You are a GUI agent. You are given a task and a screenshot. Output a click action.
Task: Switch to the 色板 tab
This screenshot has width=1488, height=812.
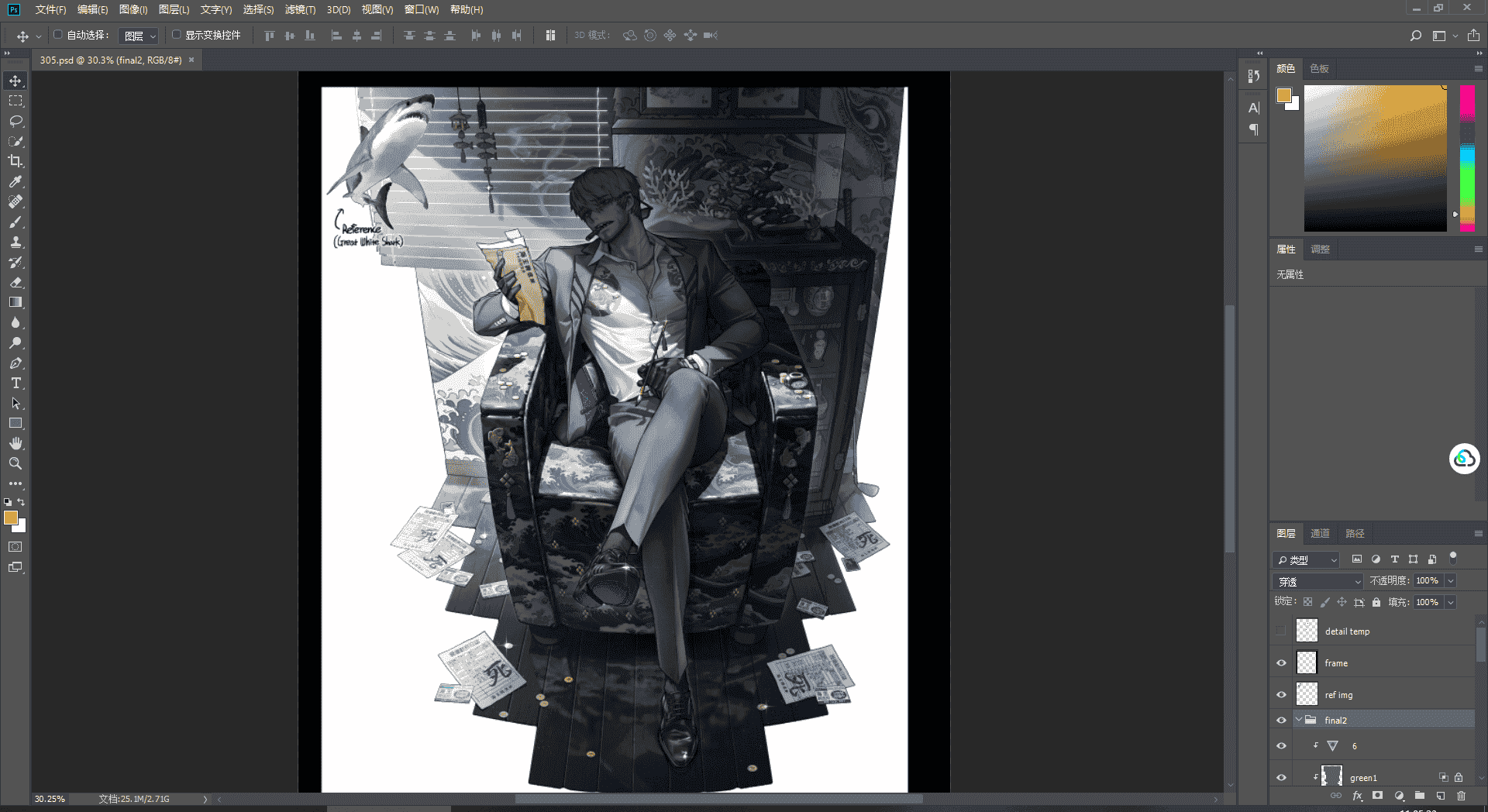click(1319, 69)
